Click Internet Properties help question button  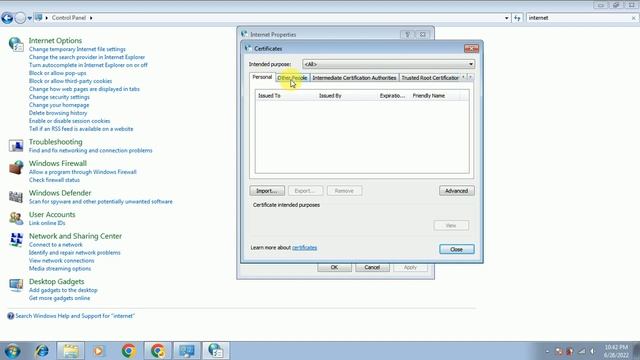click(407, 35)
